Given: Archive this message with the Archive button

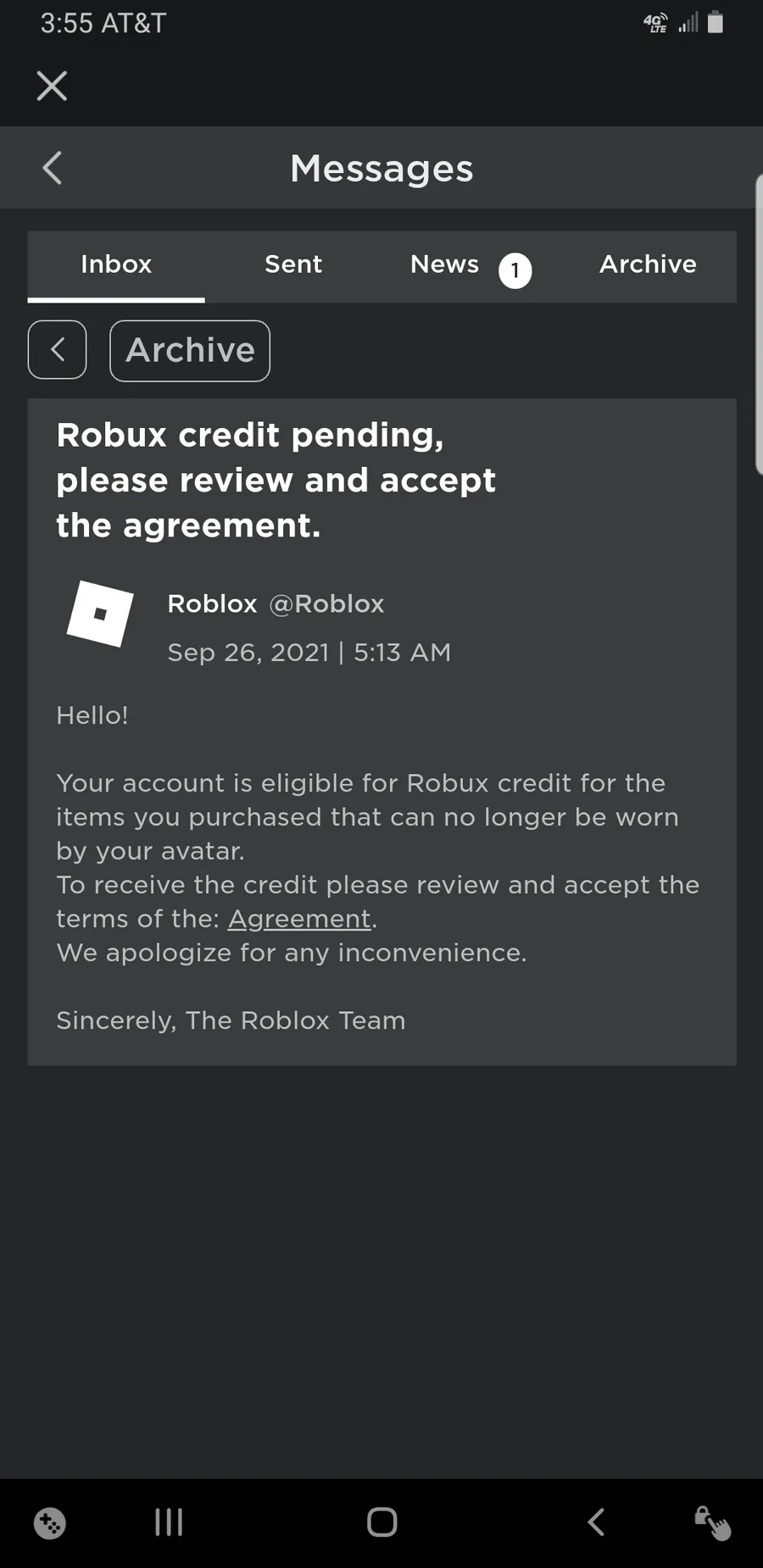Looking at the screenshot, I should click(190, 350).
